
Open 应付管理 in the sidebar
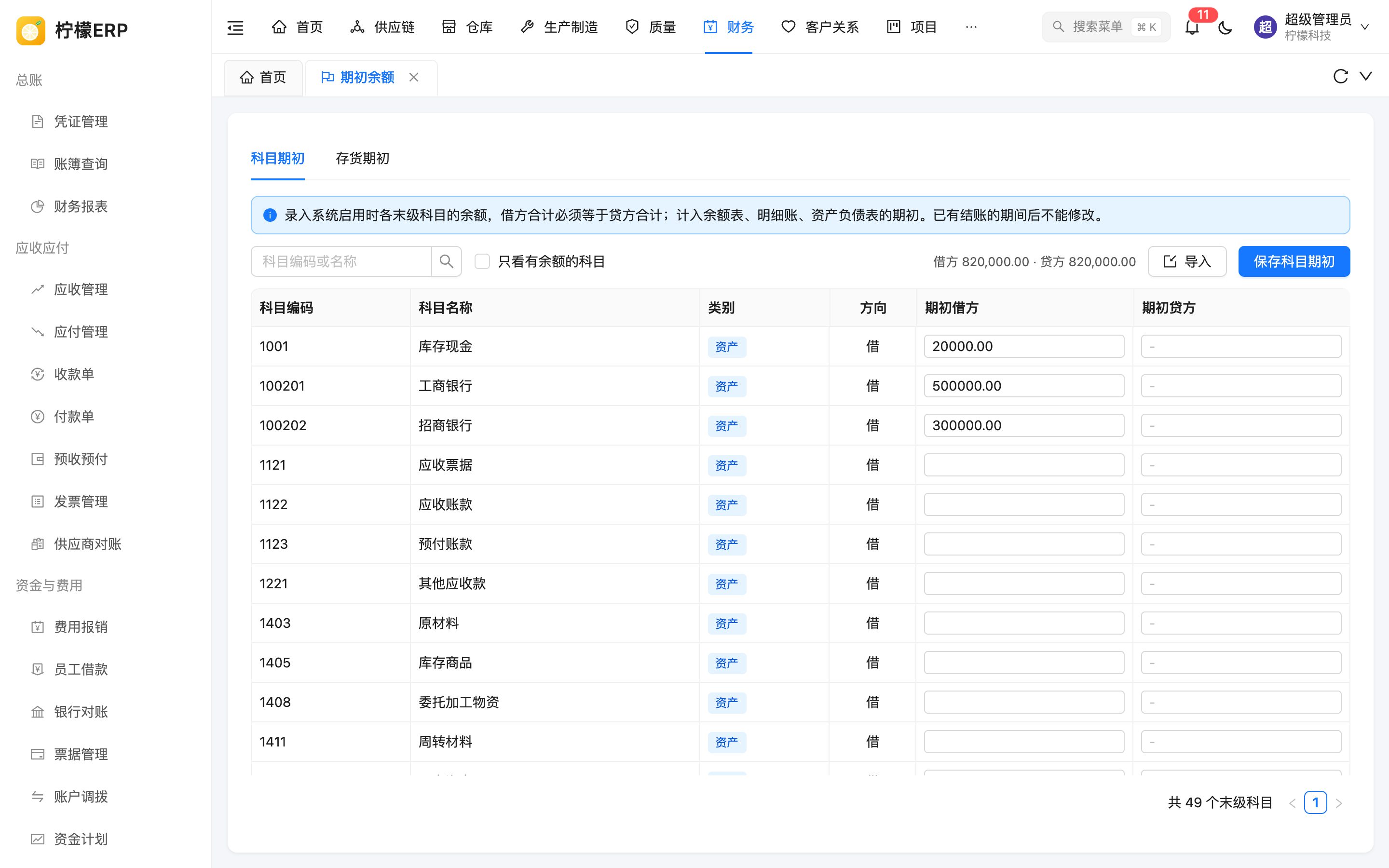pyautogui.click(x=81, y=332)
